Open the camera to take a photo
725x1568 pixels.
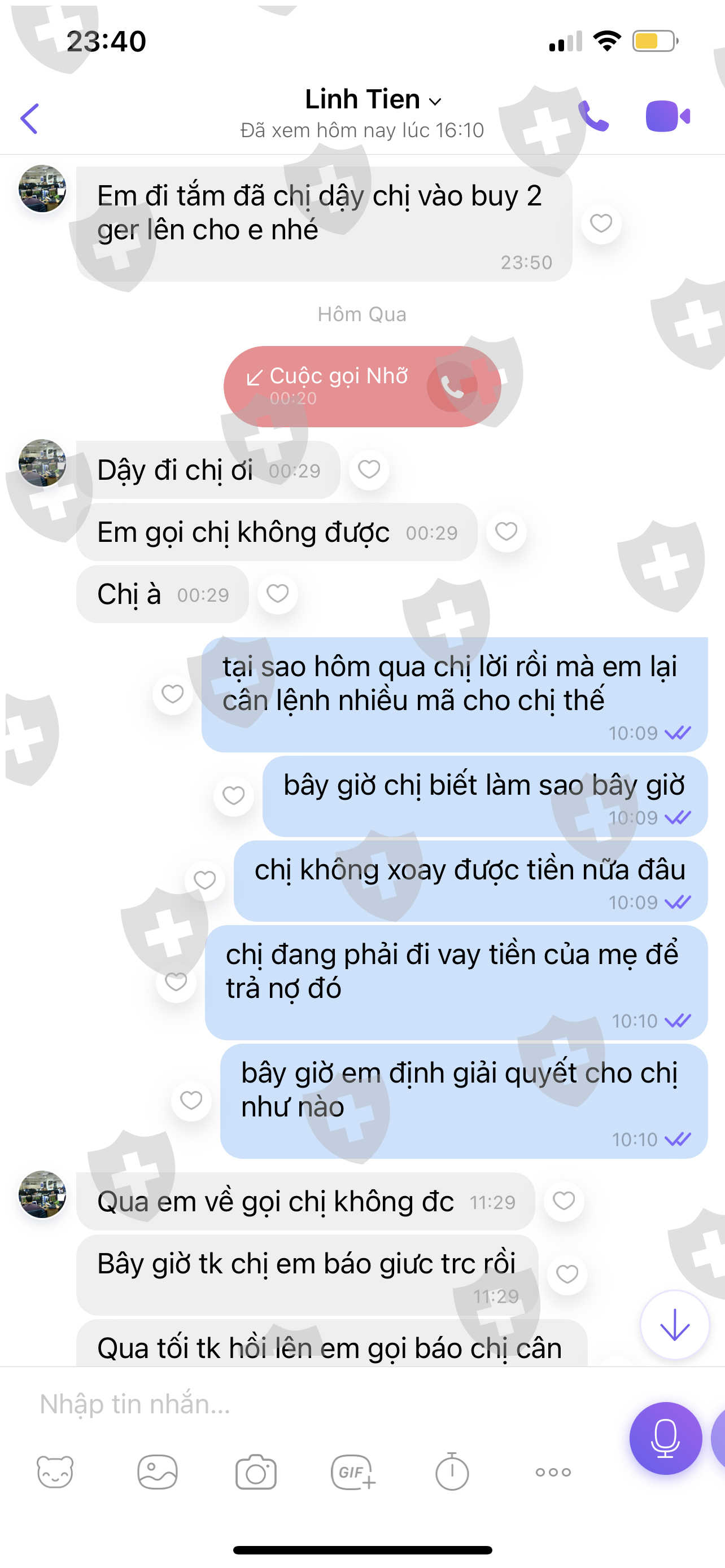coord(256,1472)
